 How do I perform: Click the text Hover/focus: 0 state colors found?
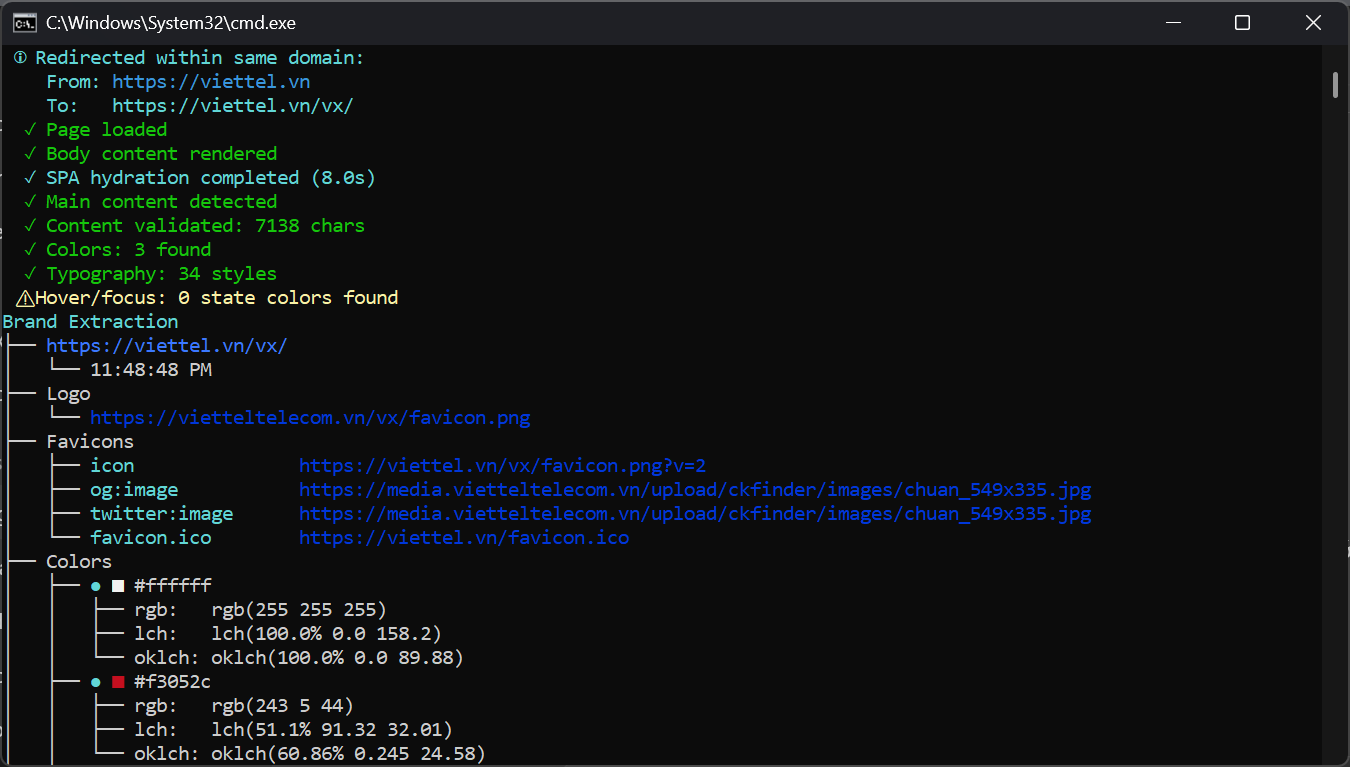217,298
